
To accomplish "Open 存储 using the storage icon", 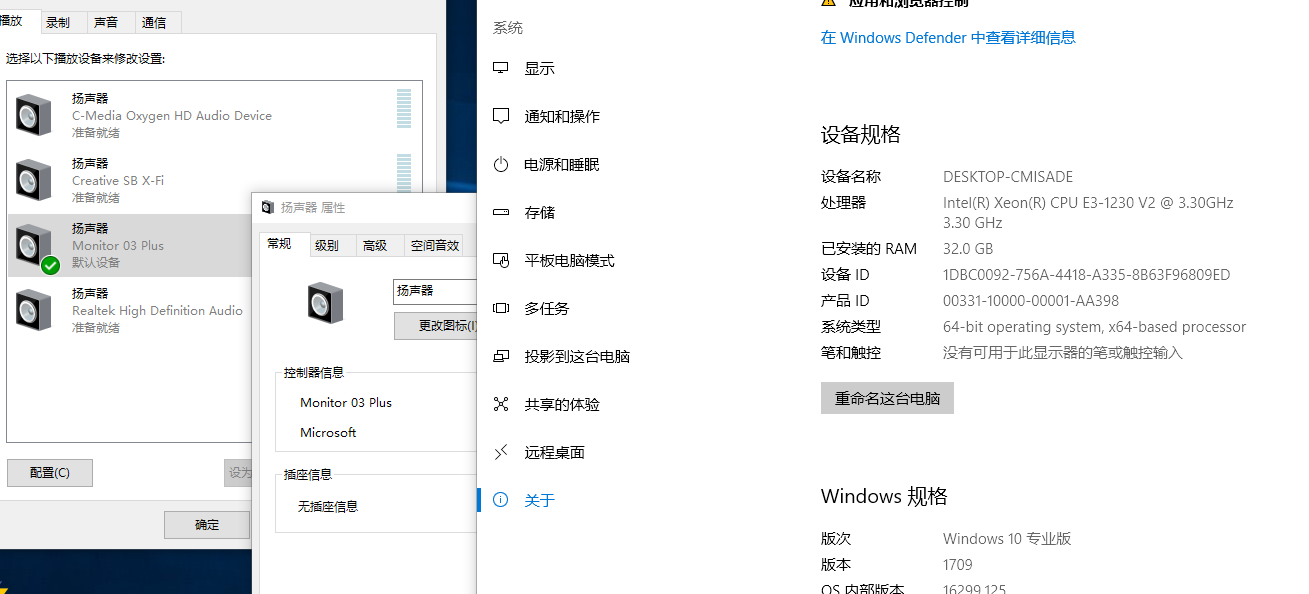I will 500,212.
